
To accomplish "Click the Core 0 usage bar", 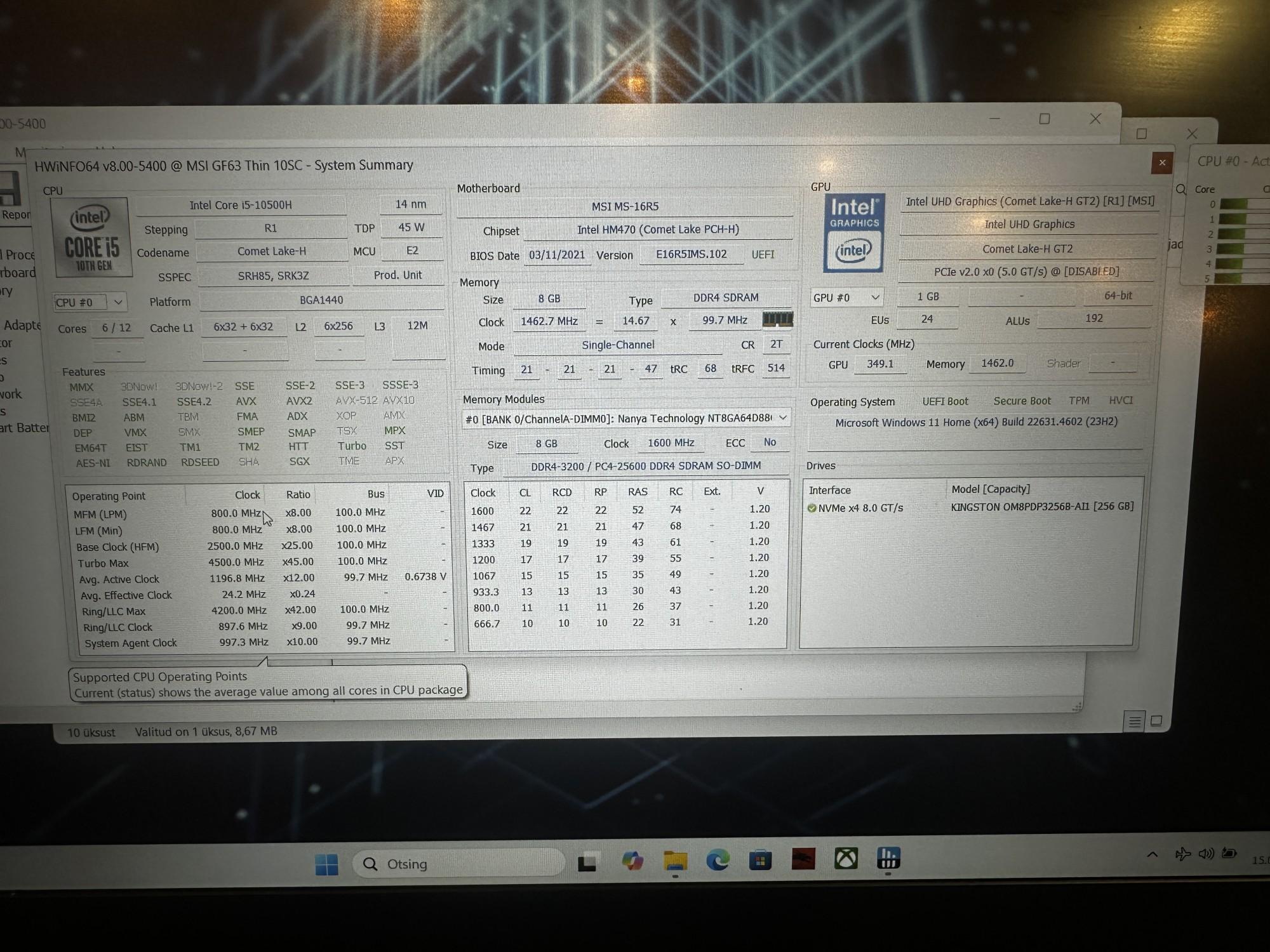I will [1245, 204].
